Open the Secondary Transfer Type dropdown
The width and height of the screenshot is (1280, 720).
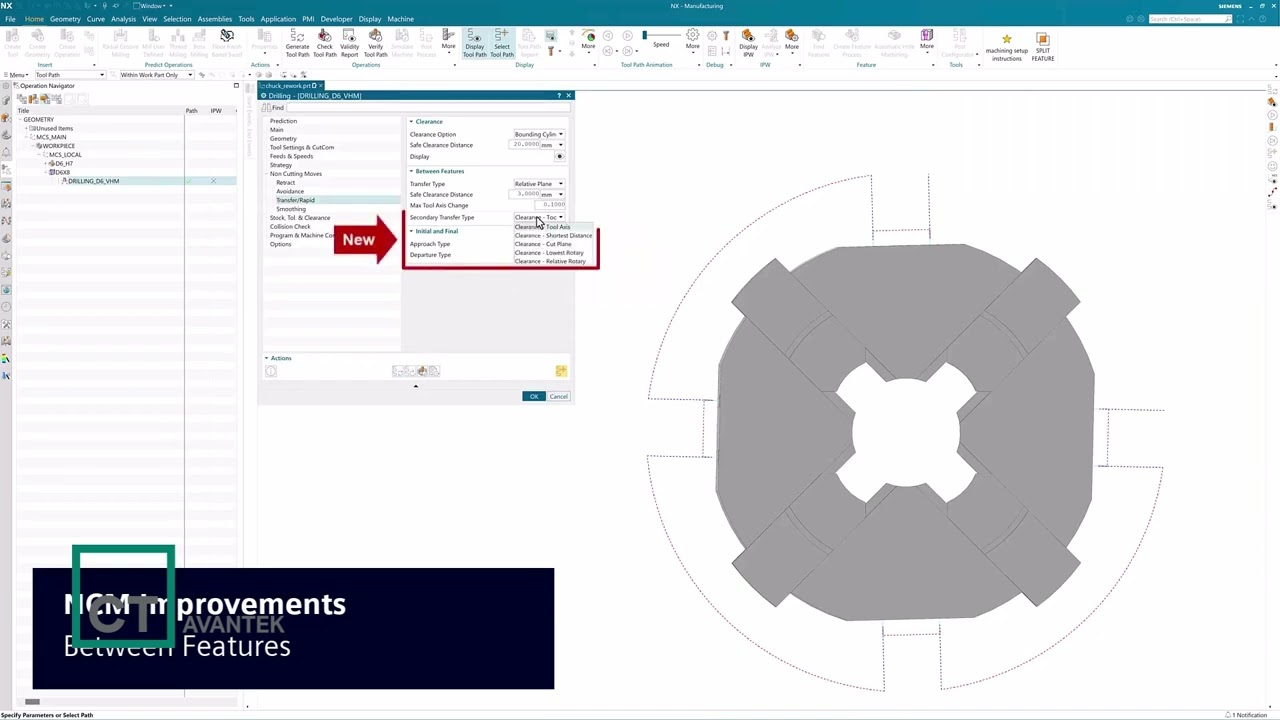(539, 217)
